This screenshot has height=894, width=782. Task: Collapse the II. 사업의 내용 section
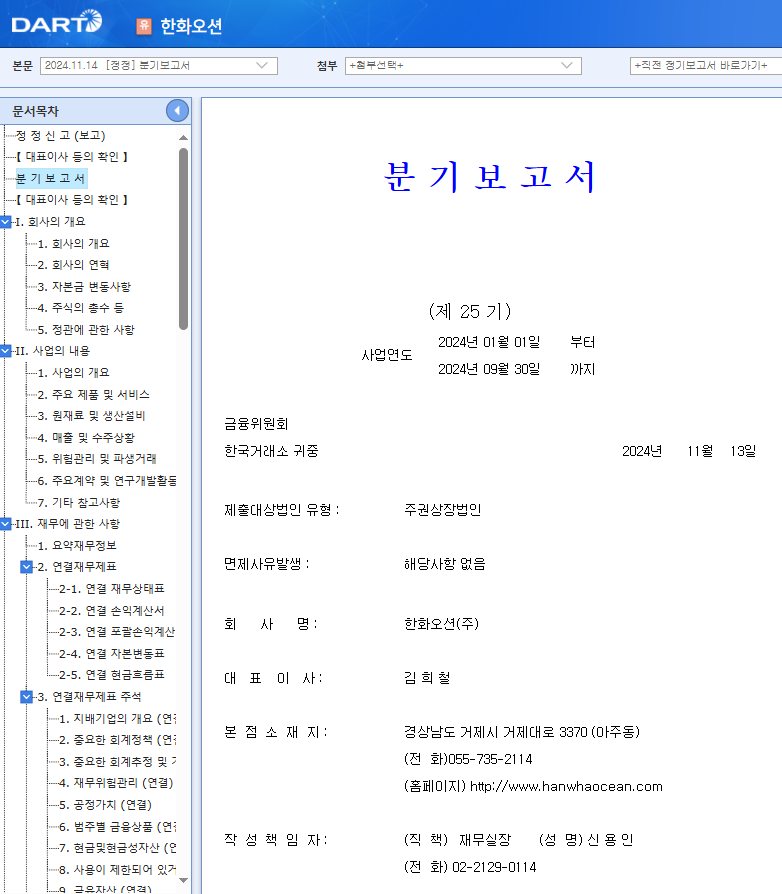tap(6, 351)
